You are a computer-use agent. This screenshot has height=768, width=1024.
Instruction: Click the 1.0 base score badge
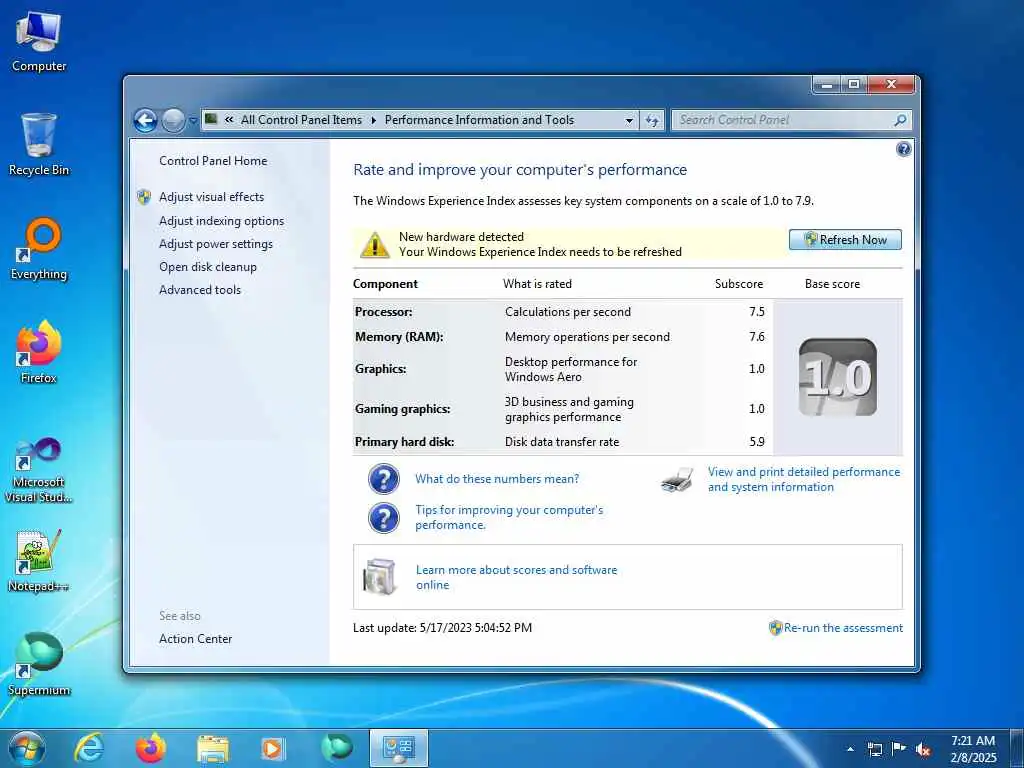click(x=838, y=377)
